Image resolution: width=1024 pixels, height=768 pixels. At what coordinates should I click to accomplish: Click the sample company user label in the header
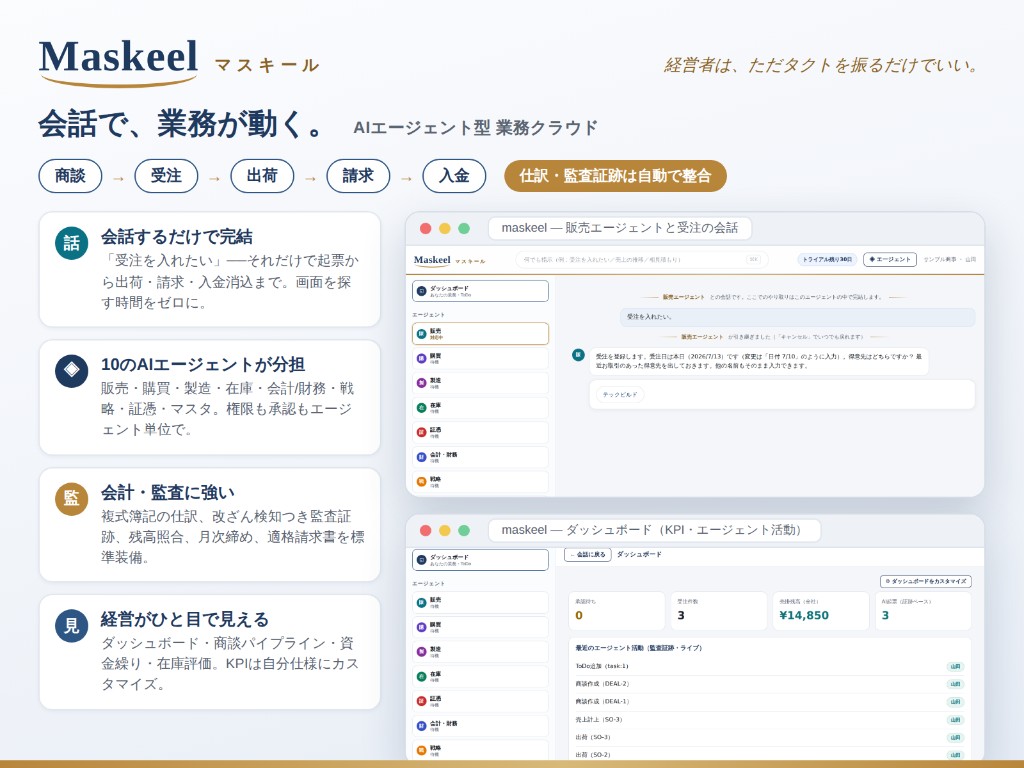coord(950,259)
